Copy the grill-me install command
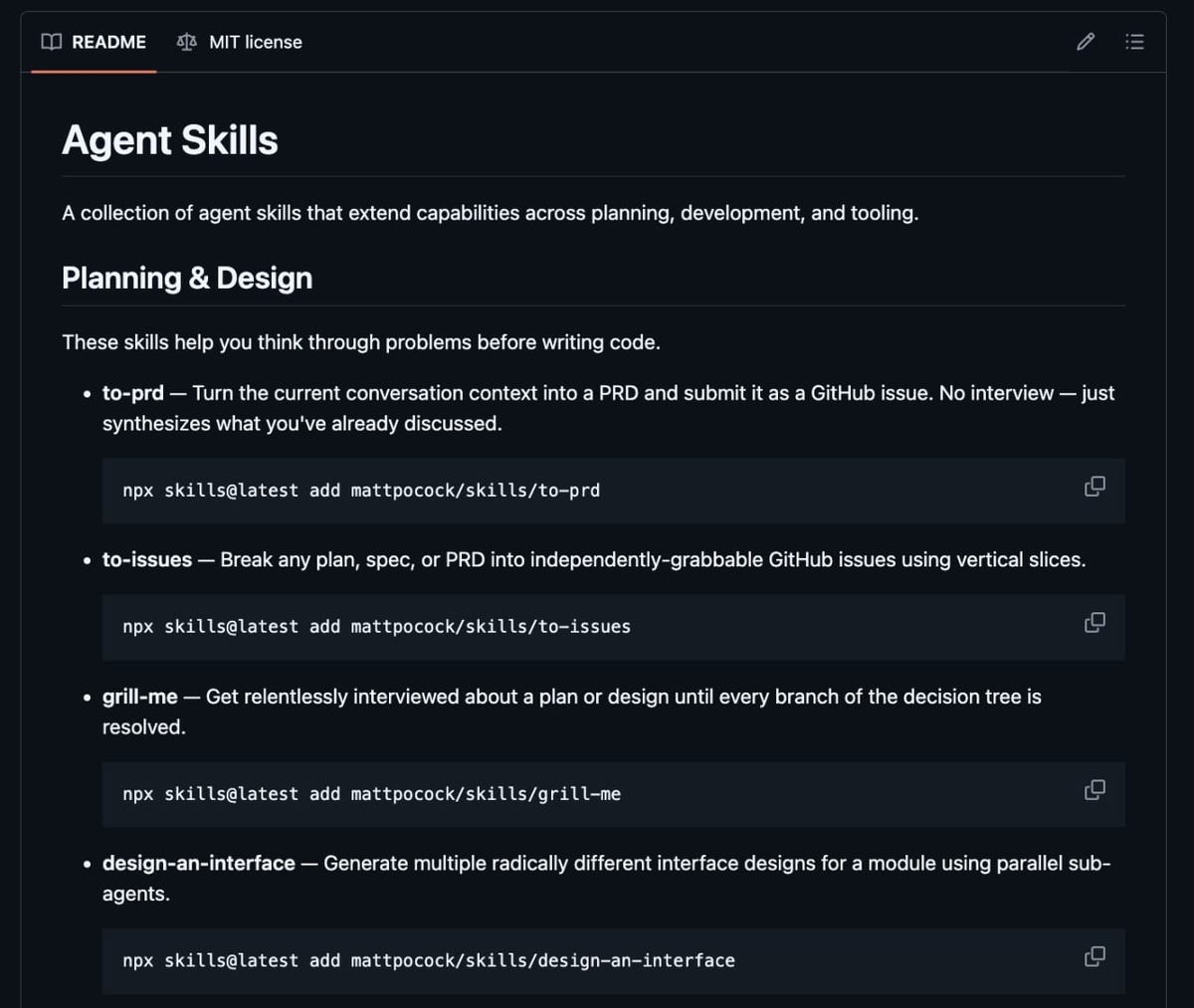The height and width of the screenshot is (1008, 1194). pyautogui.click(x=1094, y=790)
